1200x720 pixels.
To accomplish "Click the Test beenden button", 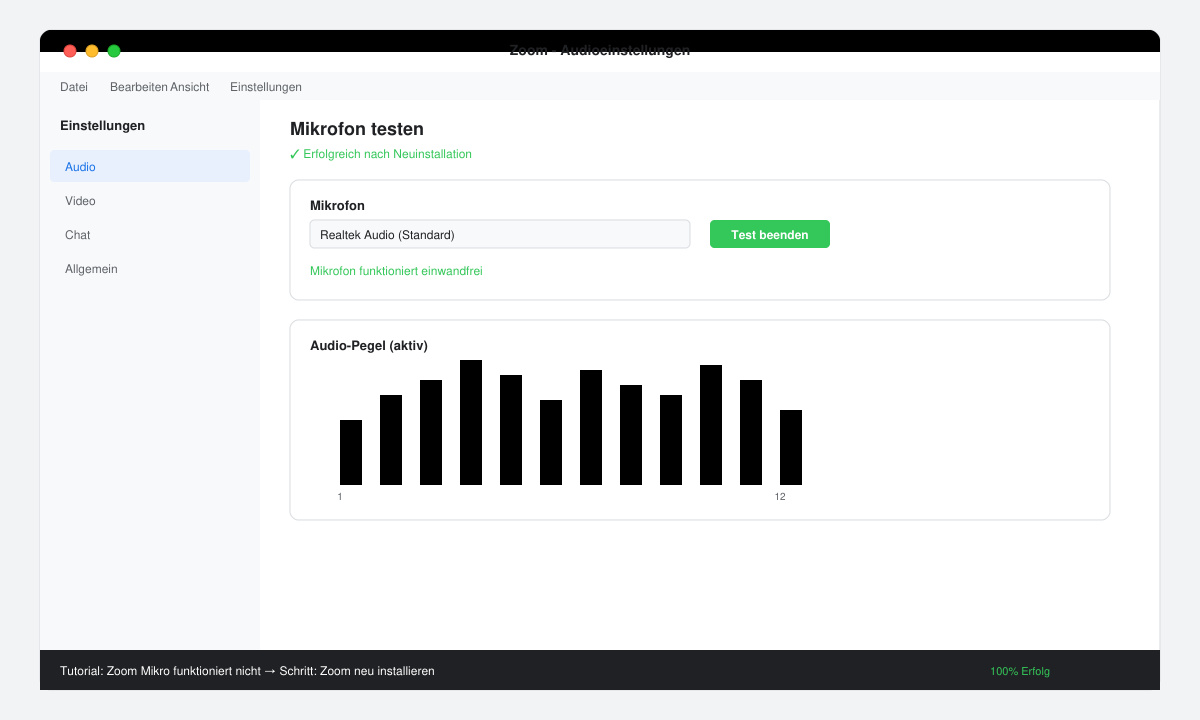I will pos(770,234).
